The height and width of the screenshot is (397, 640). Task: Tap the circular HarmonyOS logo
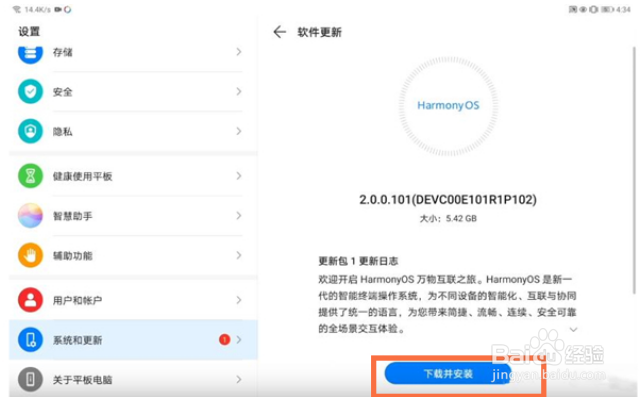(x=448, y=106)
